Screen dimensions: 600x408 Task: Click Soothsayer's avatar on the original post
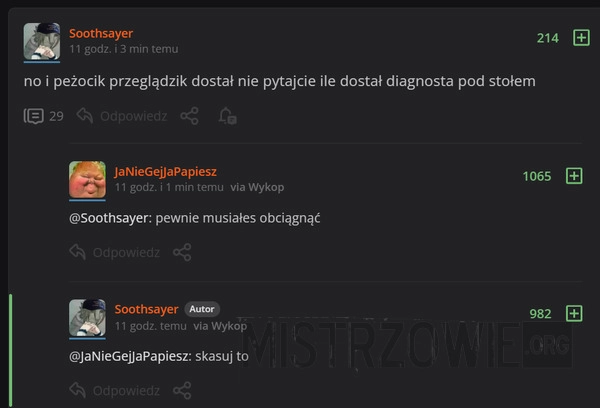point(42,42)
